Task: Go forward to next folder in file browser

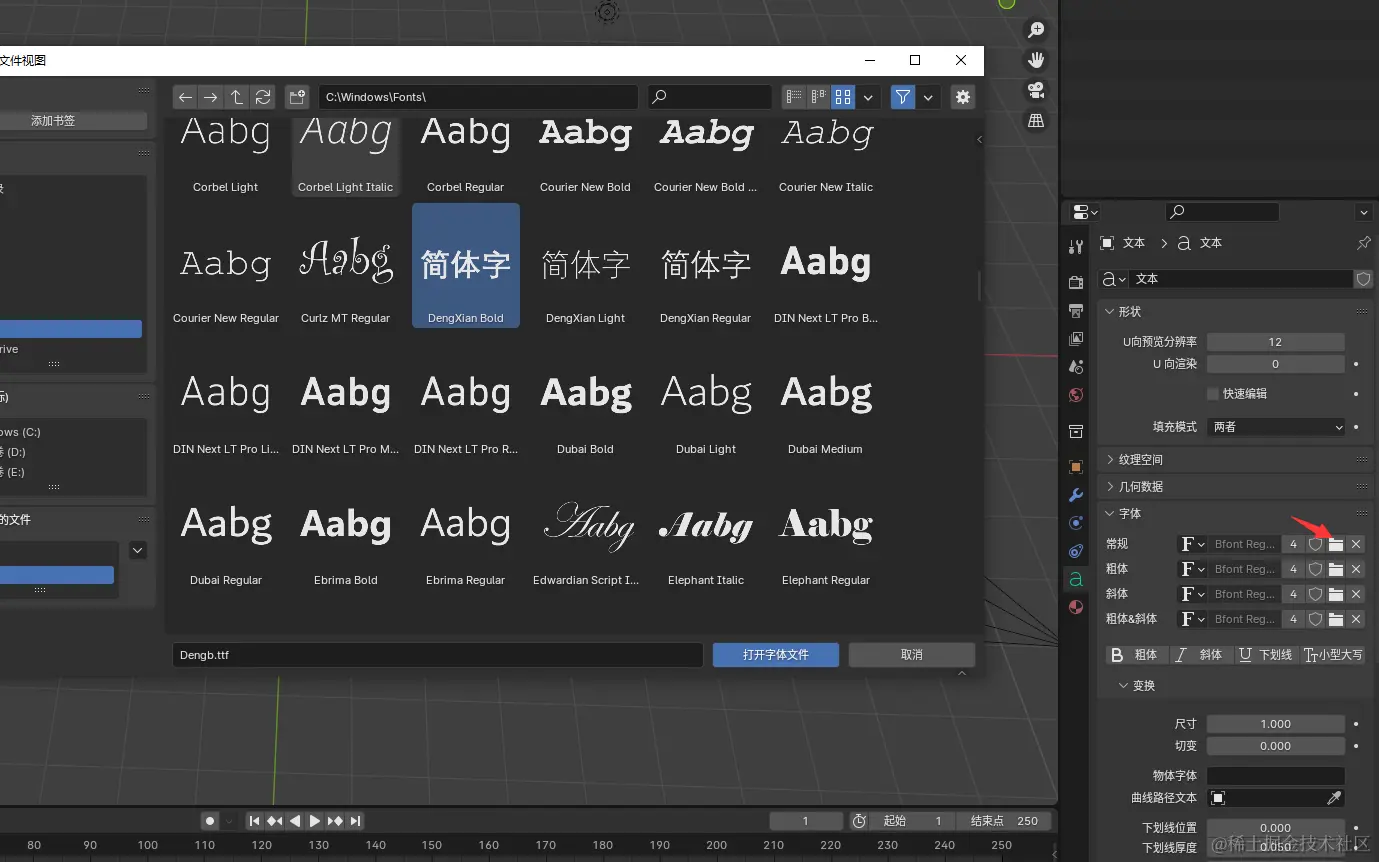Action: click(x=210, y=97)
